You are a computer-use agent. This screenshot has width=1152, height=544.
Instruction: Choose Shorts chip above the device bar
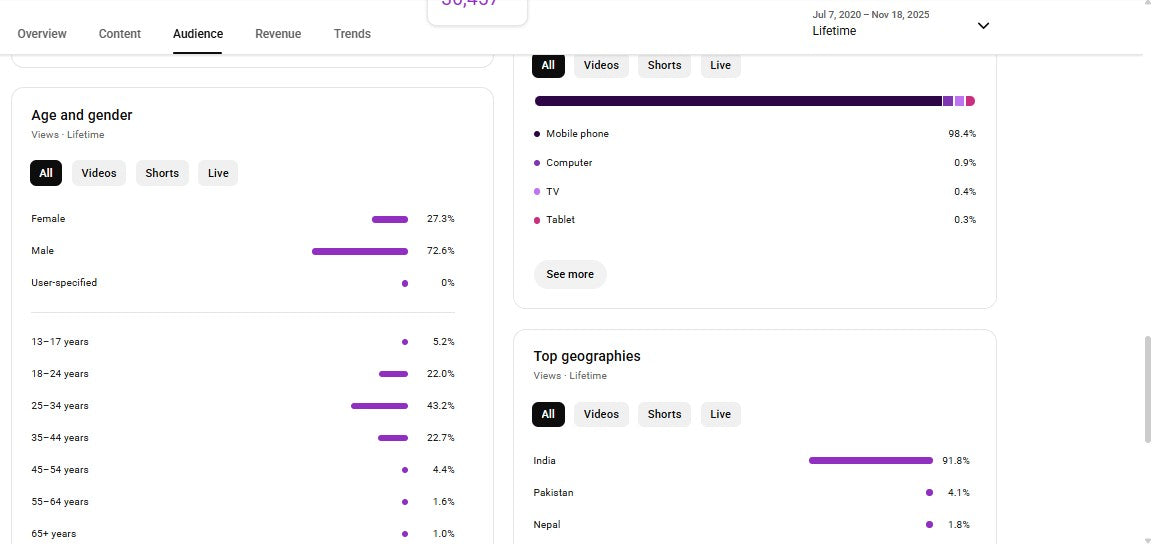pos(664,65)
